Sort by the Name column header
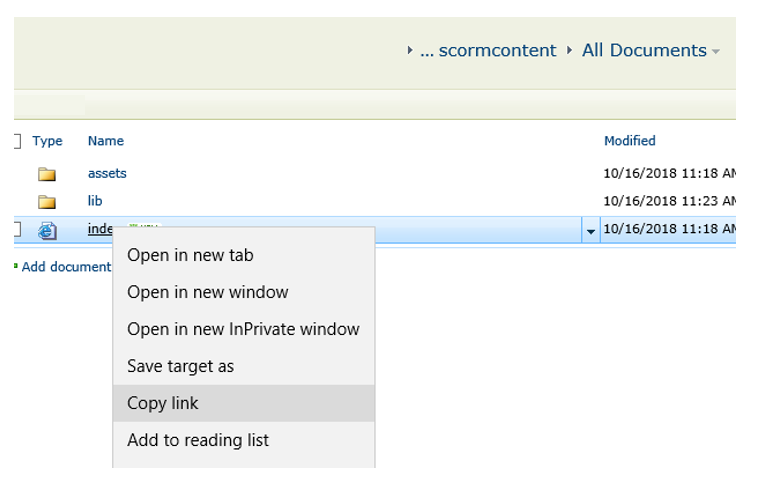Screen dimensions: 761x504 [x=105, y=141]
